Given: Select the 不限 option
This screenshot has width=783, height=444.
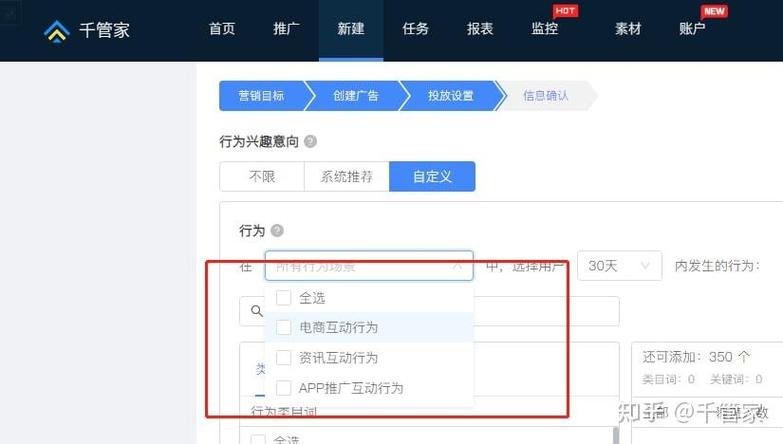Looking at the screenshot, I should [262, 176].
